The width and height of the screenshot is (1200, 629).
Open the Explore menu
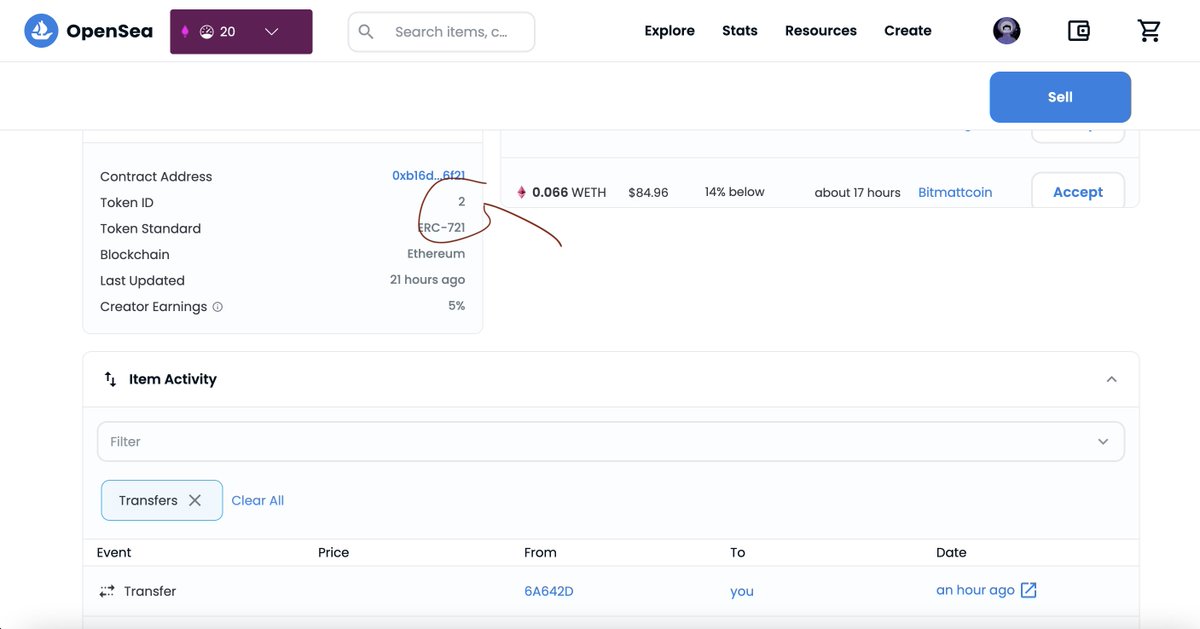coord(669,31)
